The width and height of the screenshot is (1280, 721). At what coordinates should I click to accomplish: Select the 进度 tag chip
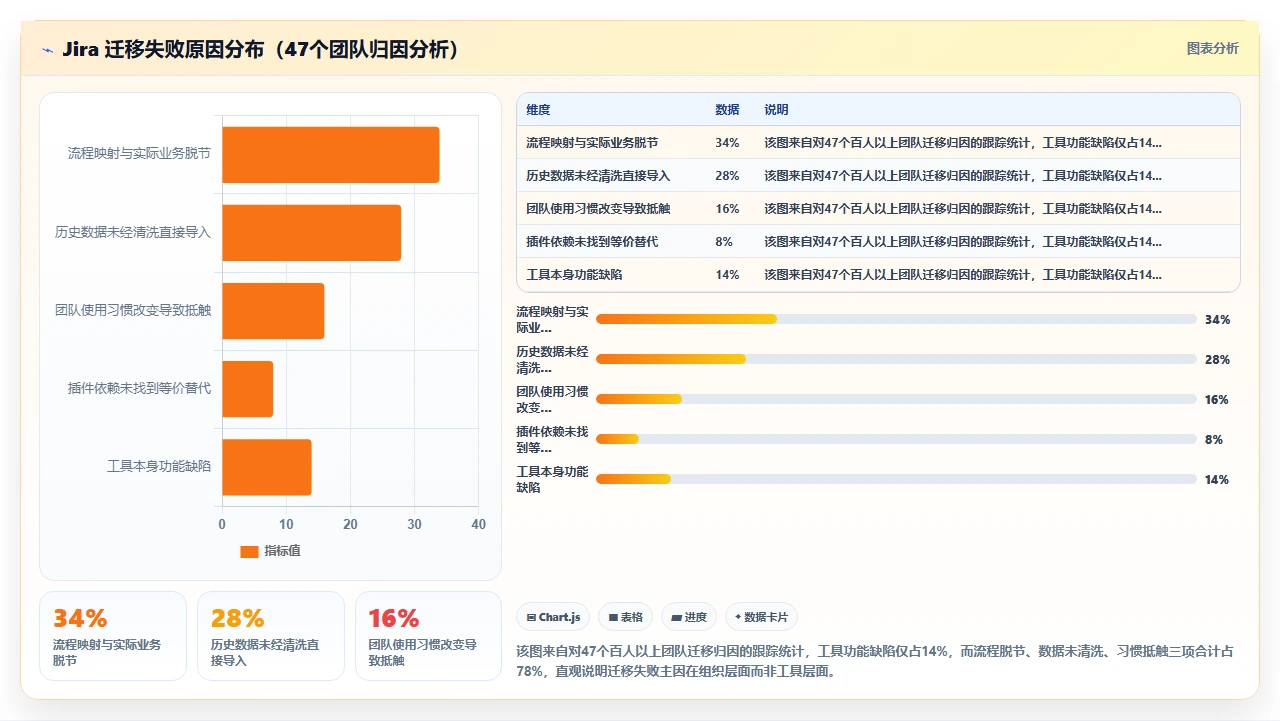coord(689,617)
